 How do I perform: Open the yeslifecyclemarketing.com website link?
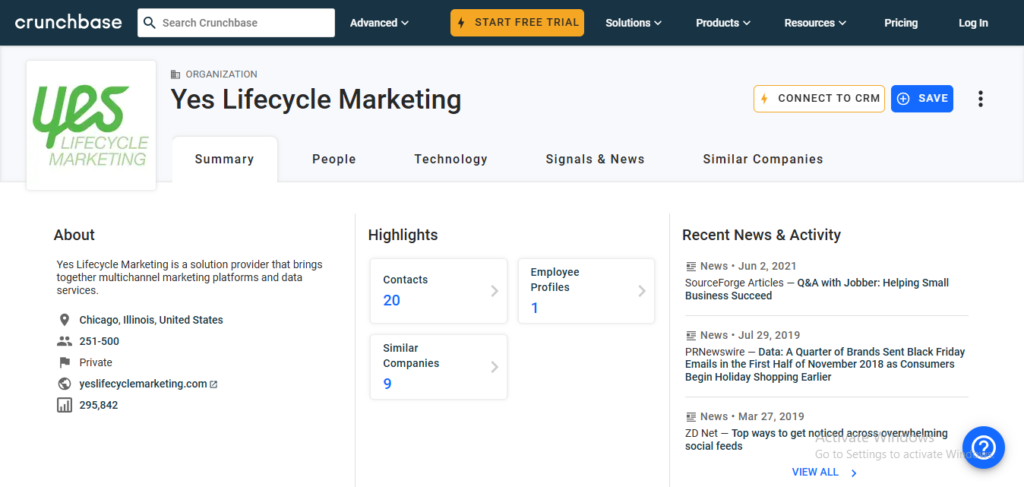coord(143,384)
